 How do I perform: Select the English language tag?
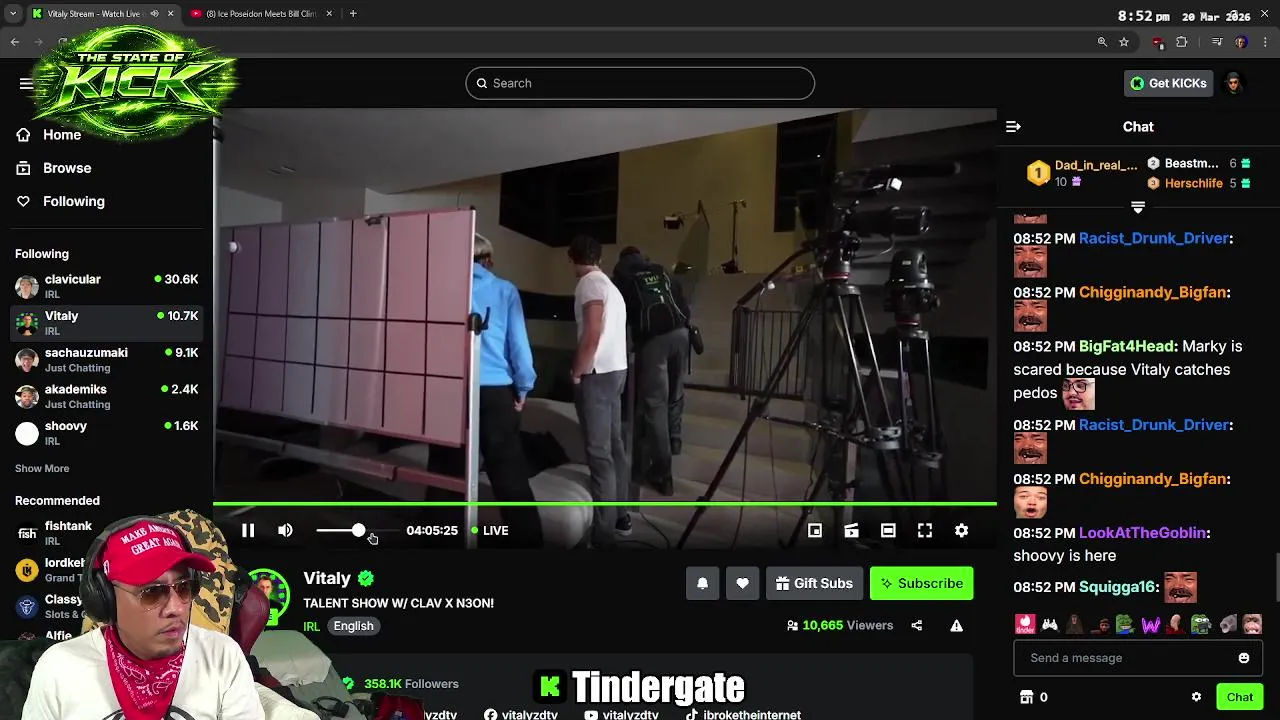pos(353,626)
